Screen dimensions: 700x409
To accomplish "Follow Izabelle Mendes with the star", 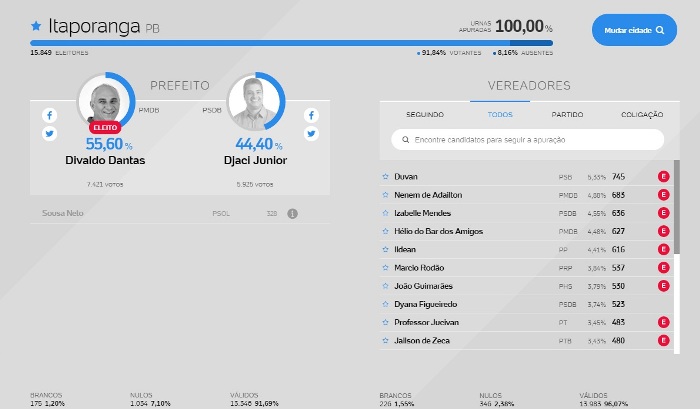I will point(386,213).
